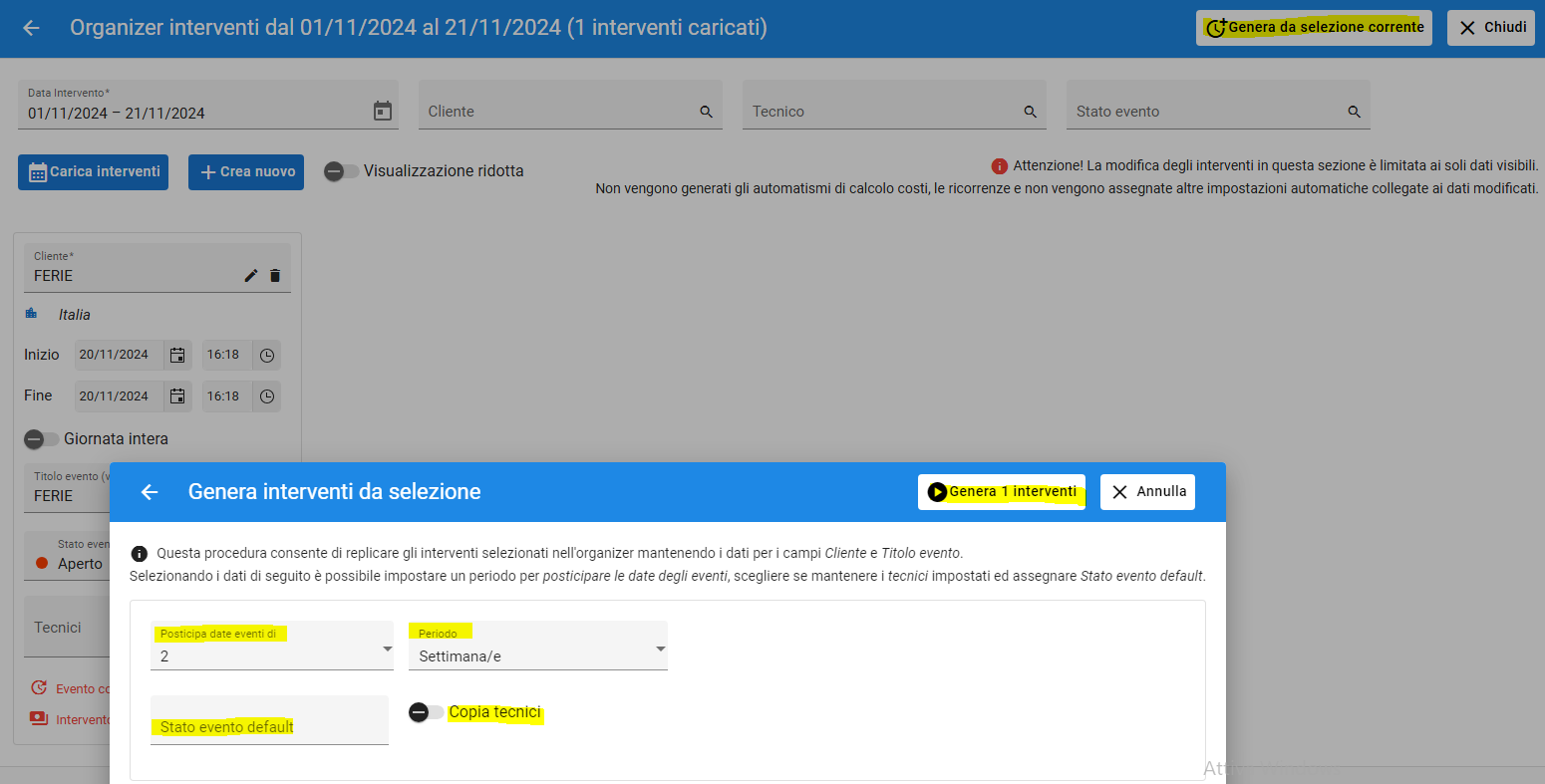The height and width of the screenshot is (784, 1545).
Task: Click Stato evento default field
Action: 269,720
